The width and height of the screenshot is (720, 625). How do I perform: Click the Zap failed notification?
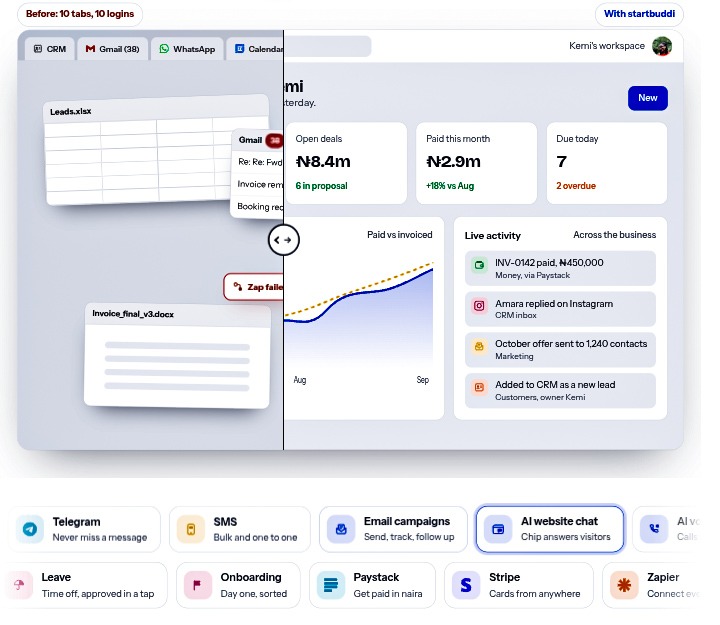click(253, 287)
